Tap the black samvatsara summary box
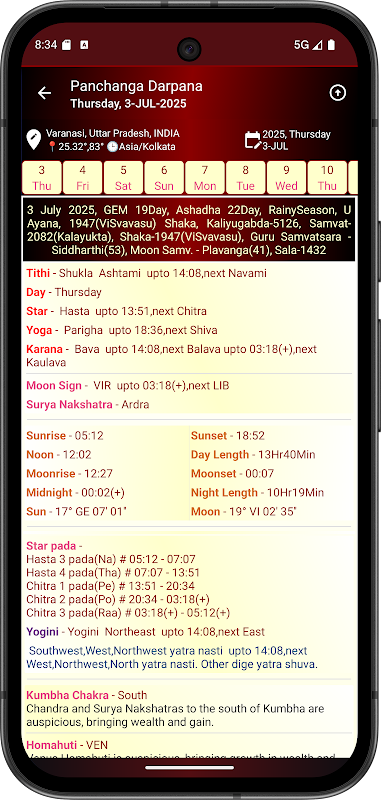This screenshot has height=800, width=381. pos(189,230)
